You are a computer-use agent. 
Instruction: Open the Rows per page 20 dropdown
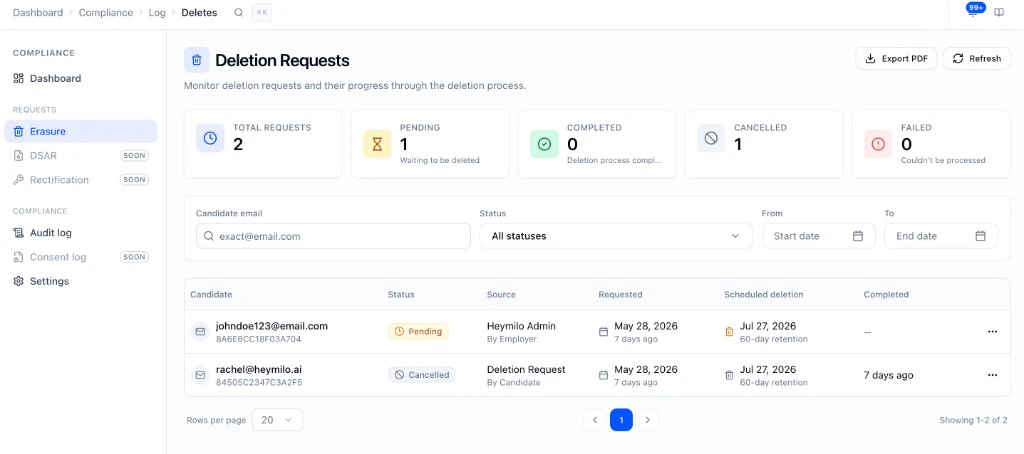pyautogui.click(x=278, y=420)
